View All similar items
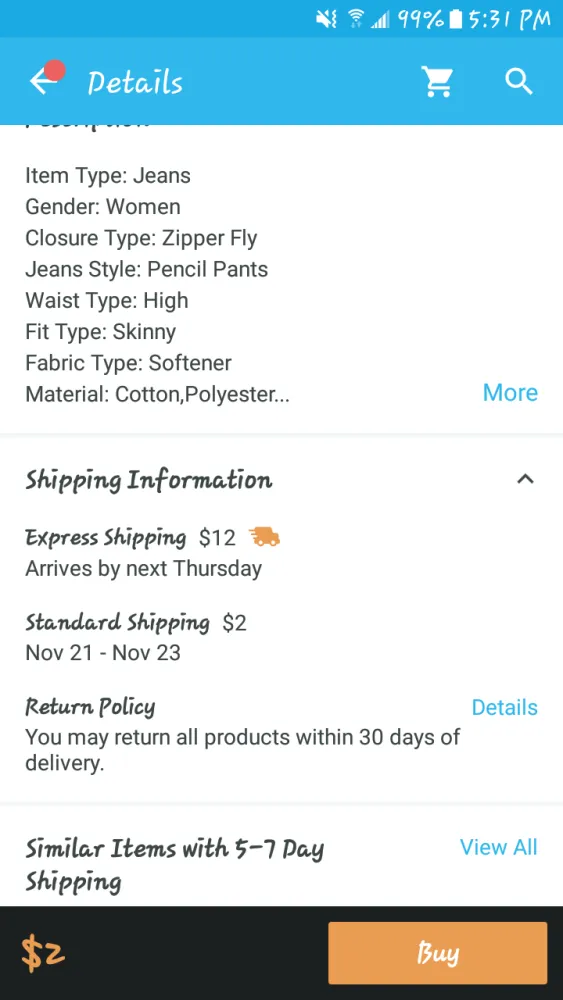The image size is (563, 1000). pos(499,848)
